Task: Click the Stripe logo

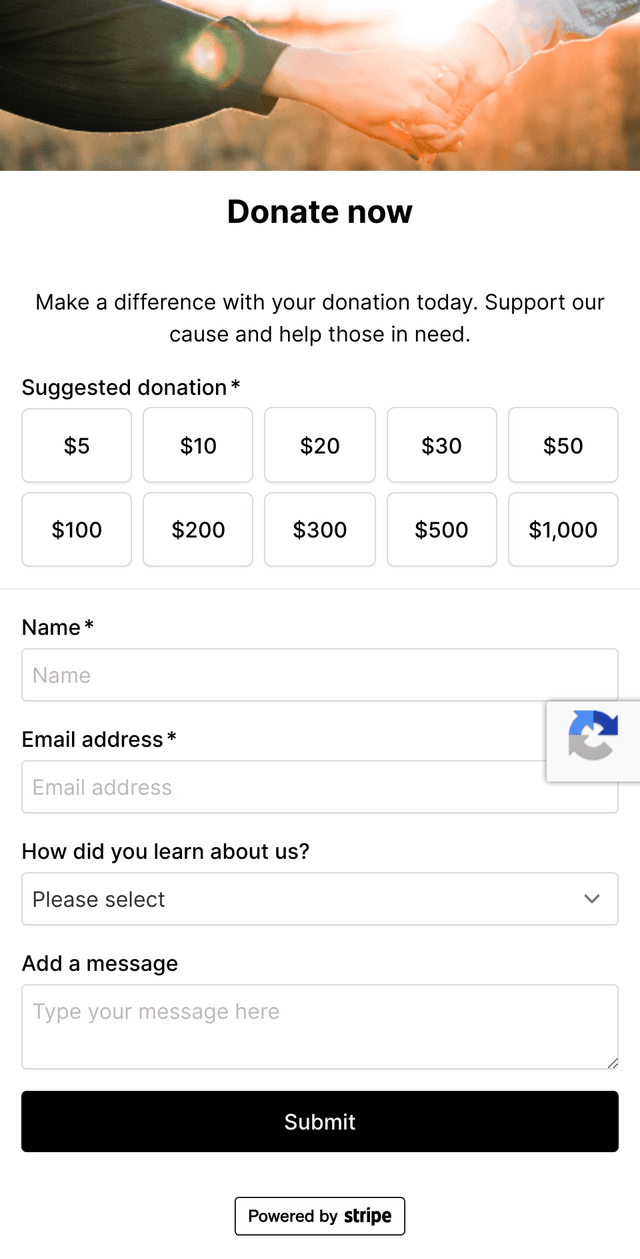Action: 367,1216
